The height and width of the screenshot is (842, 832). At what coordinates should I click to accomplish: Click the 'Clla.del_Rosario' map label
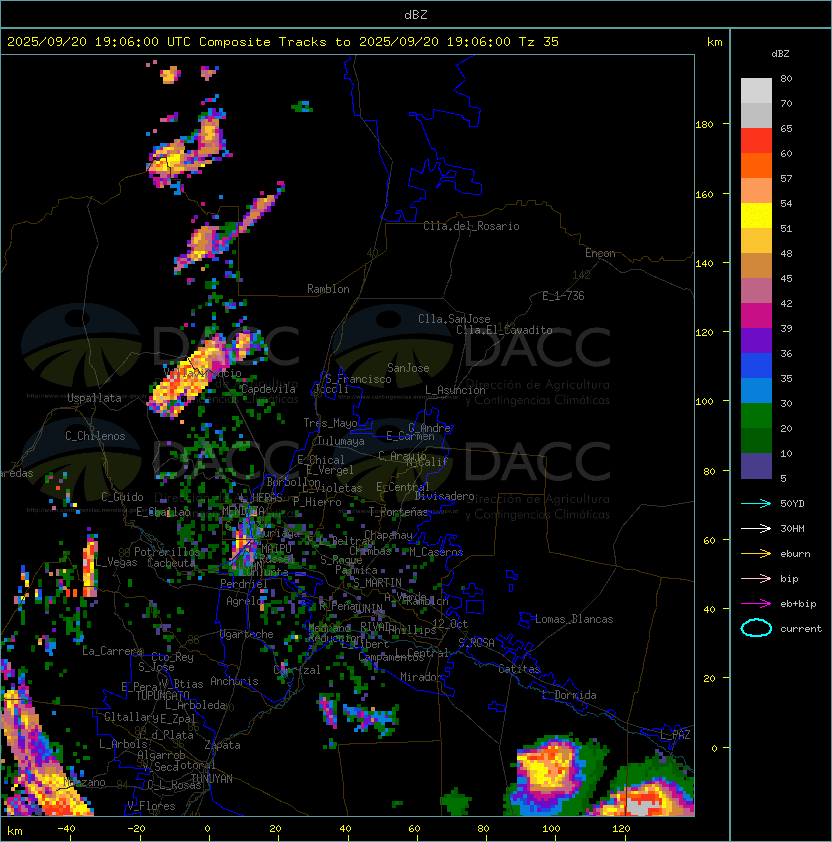click(471, 226)
